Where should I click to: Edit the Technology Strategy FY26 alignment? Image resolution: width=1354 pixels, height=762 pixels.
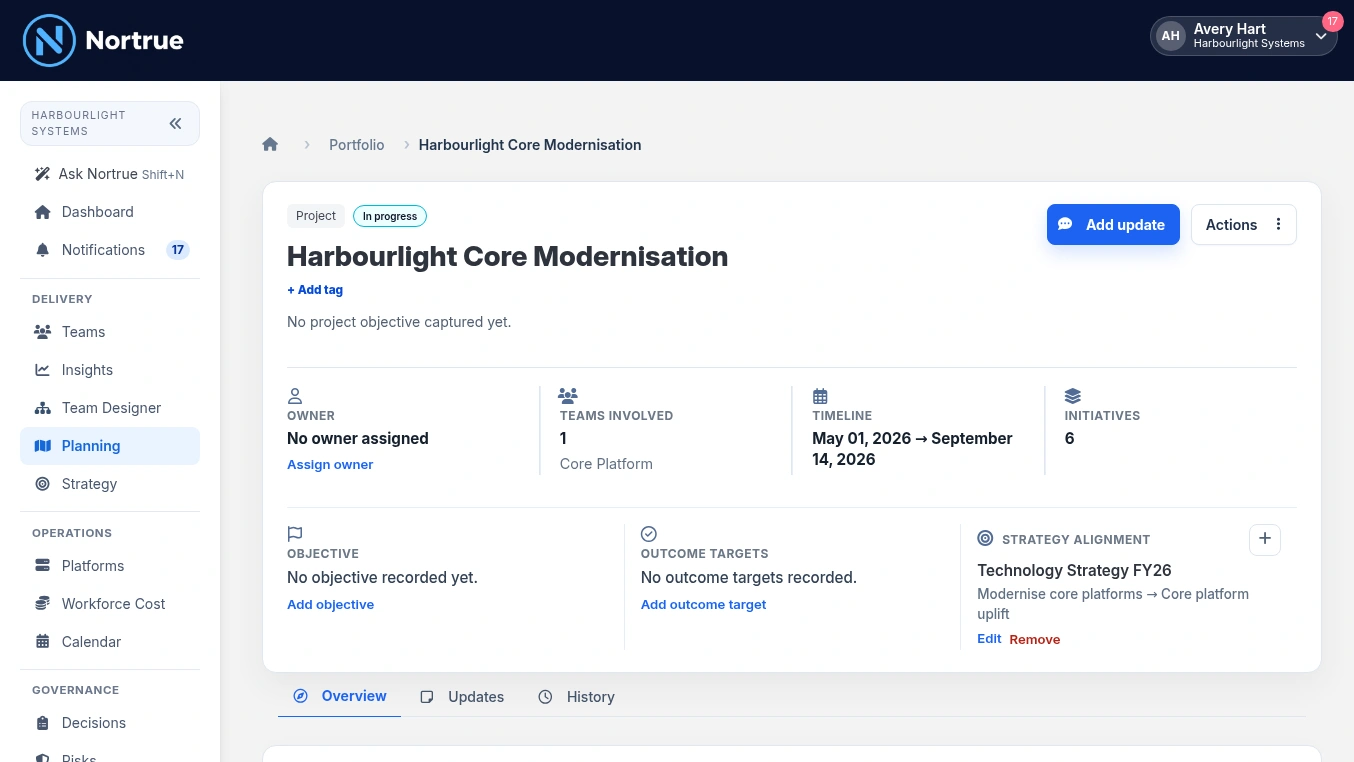989,638
